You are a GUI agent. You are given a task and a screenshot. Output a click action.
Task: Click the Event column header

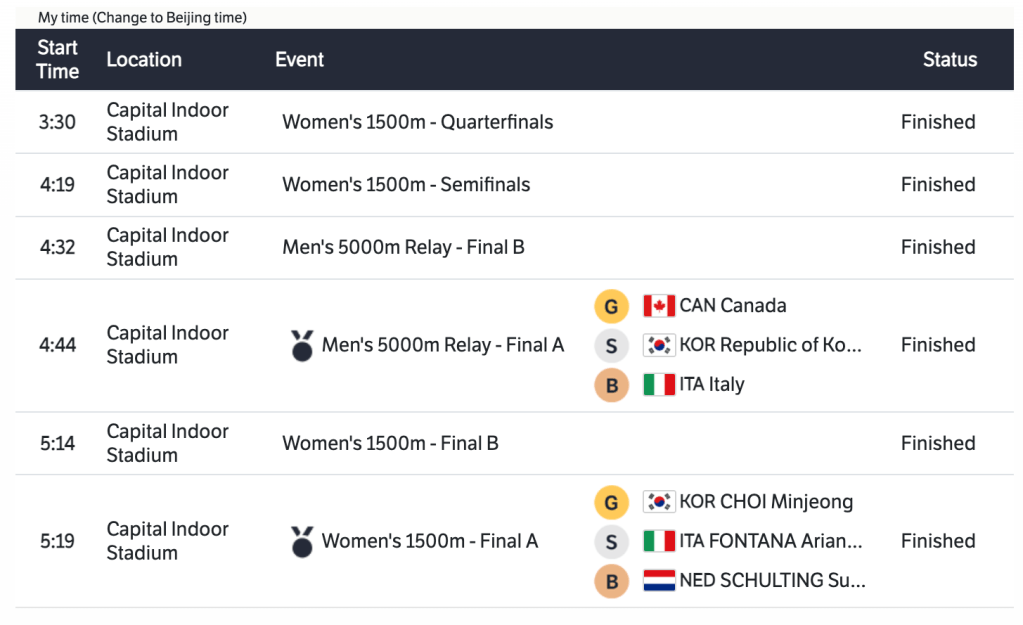(299, 60)
